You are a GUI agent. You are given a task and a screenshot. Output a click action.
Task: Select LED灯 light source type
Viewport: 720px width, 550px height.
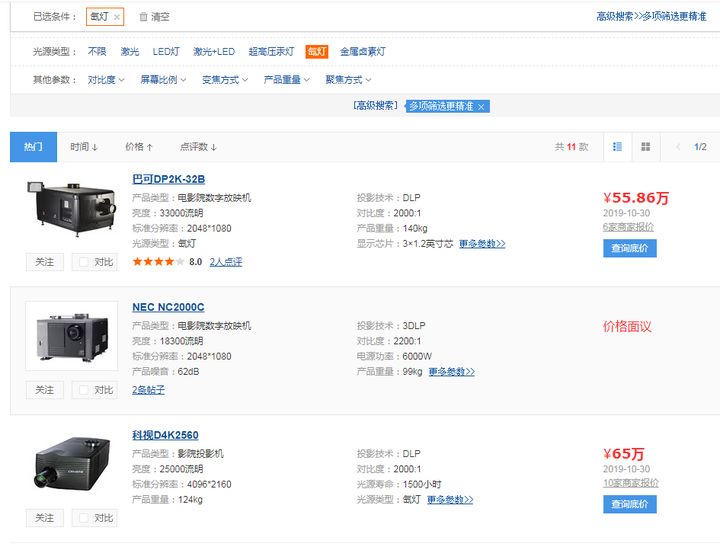click(x=166, y=51)
